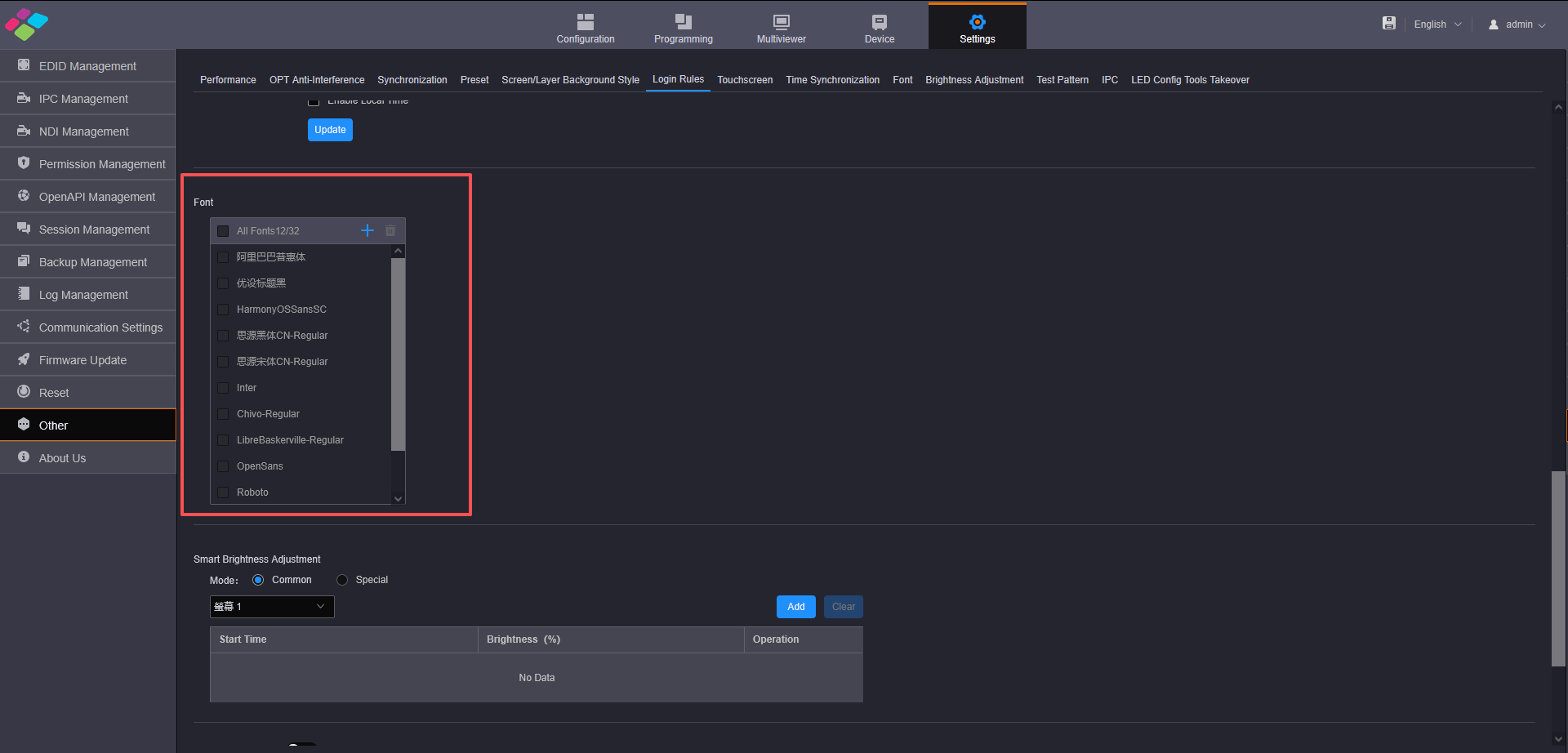Click the blue Update button
1568x753 pixels.
click(330, 130)
